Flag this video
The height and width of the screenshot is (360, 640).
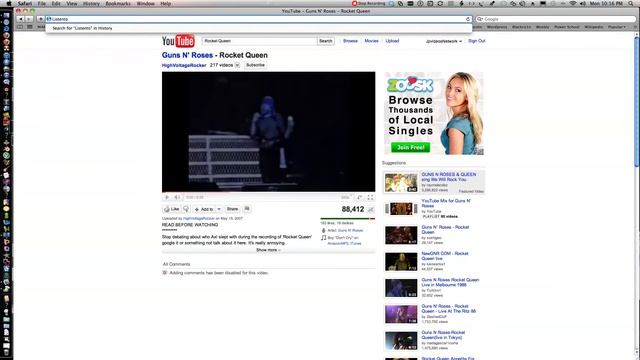(x=247, y=209)
